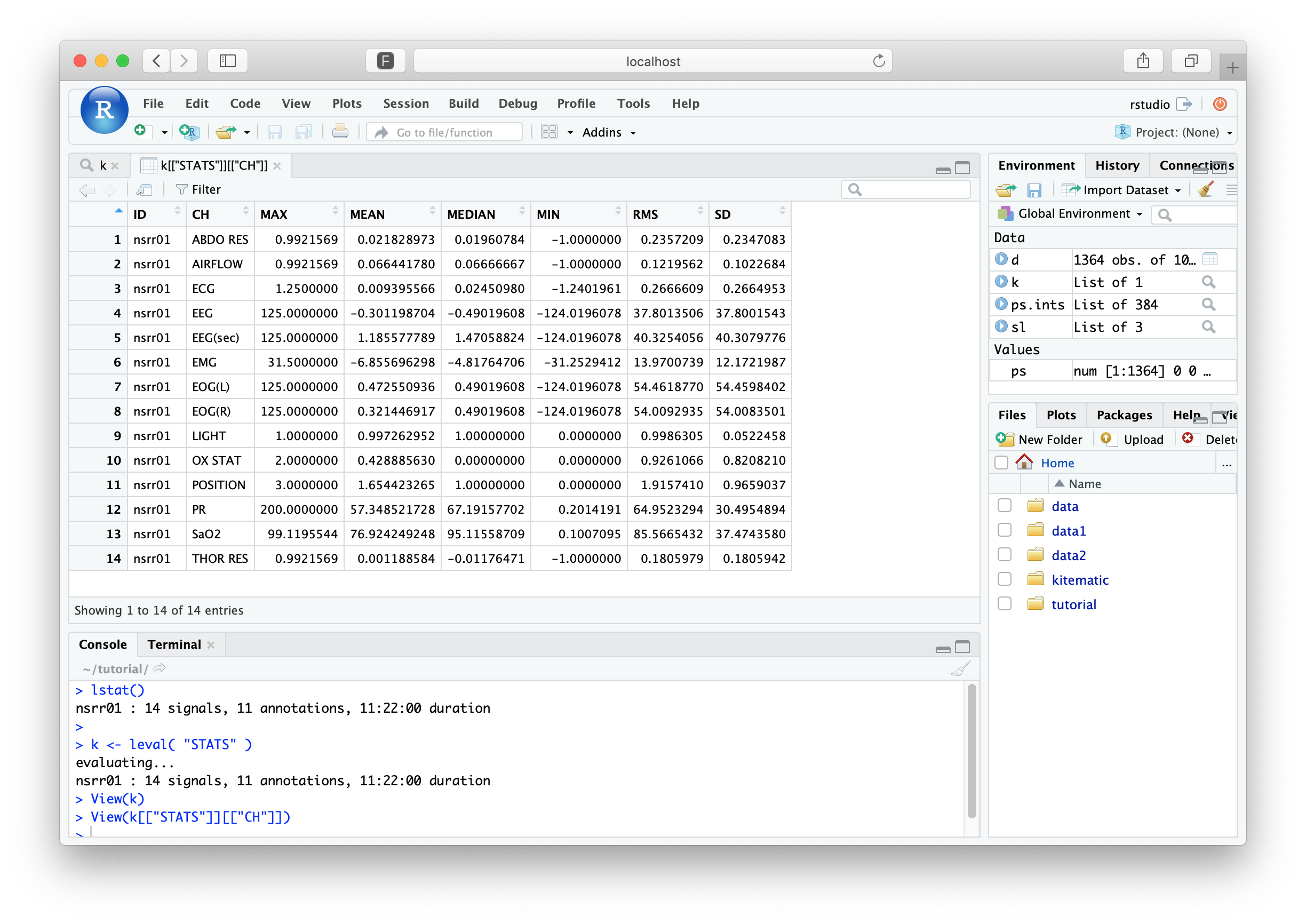Open the Session menu
The height and width of the screenshot is (924, 1306).
tap(405, 103)
